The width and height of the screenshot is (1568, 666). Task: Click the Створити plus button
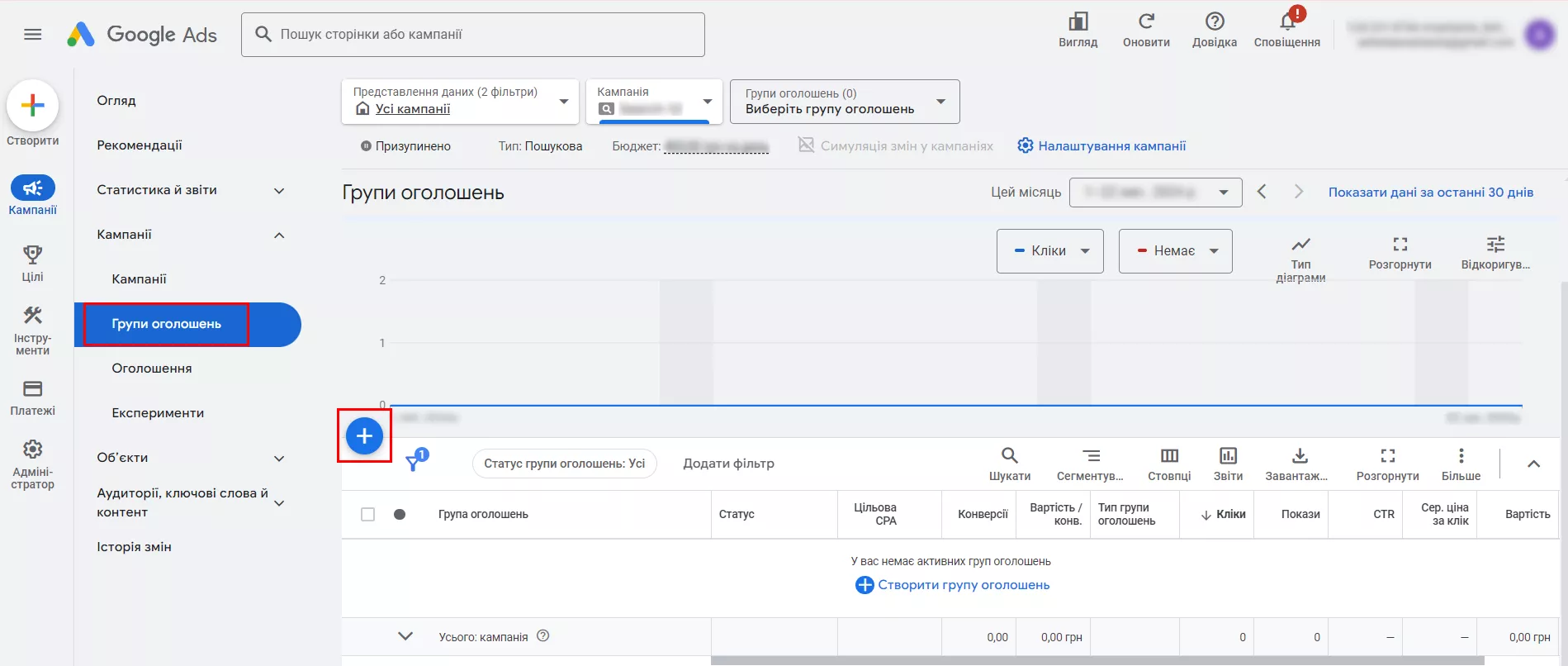coord(33,105)
